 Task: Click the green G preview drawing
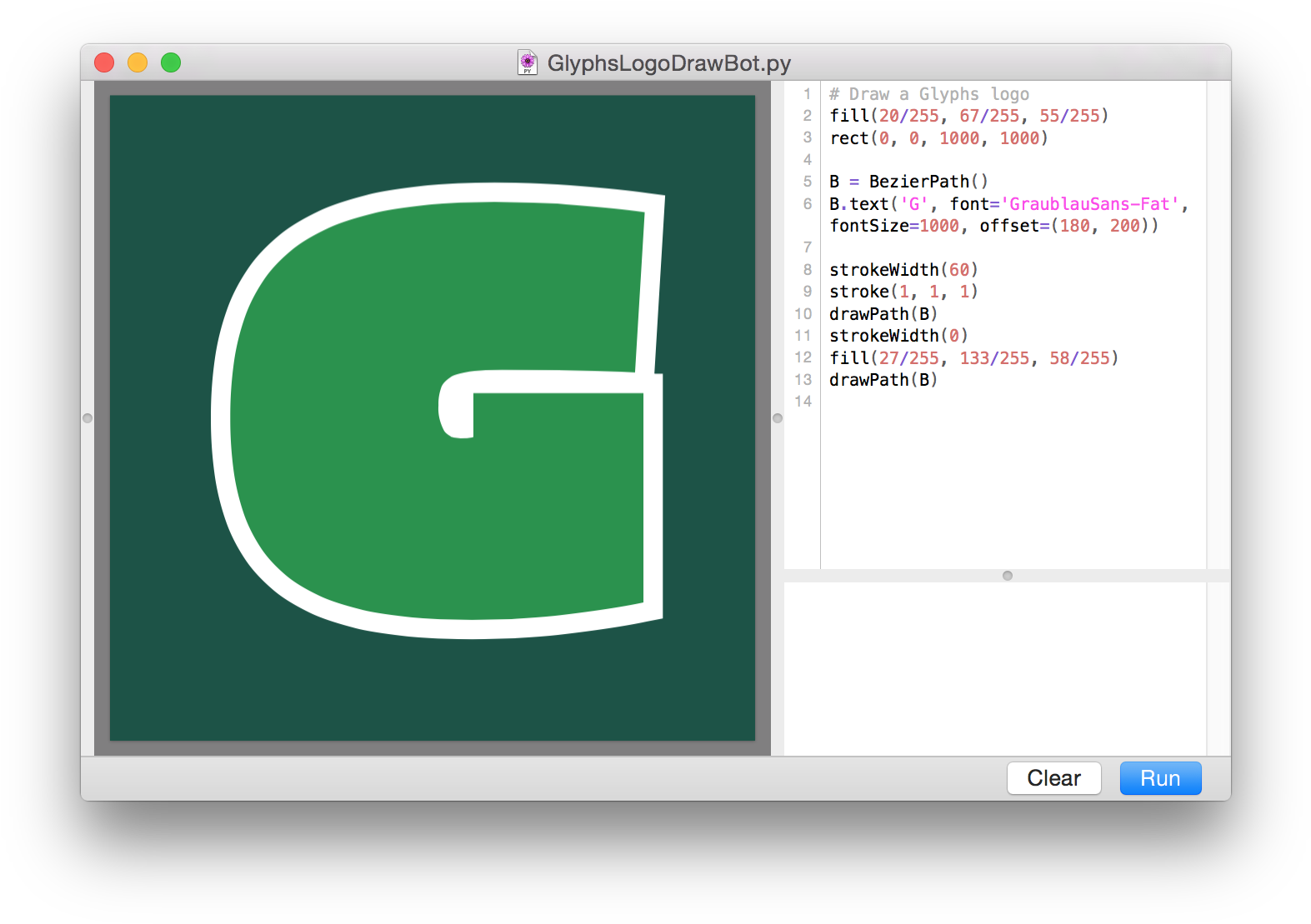[x=439, y=412]
